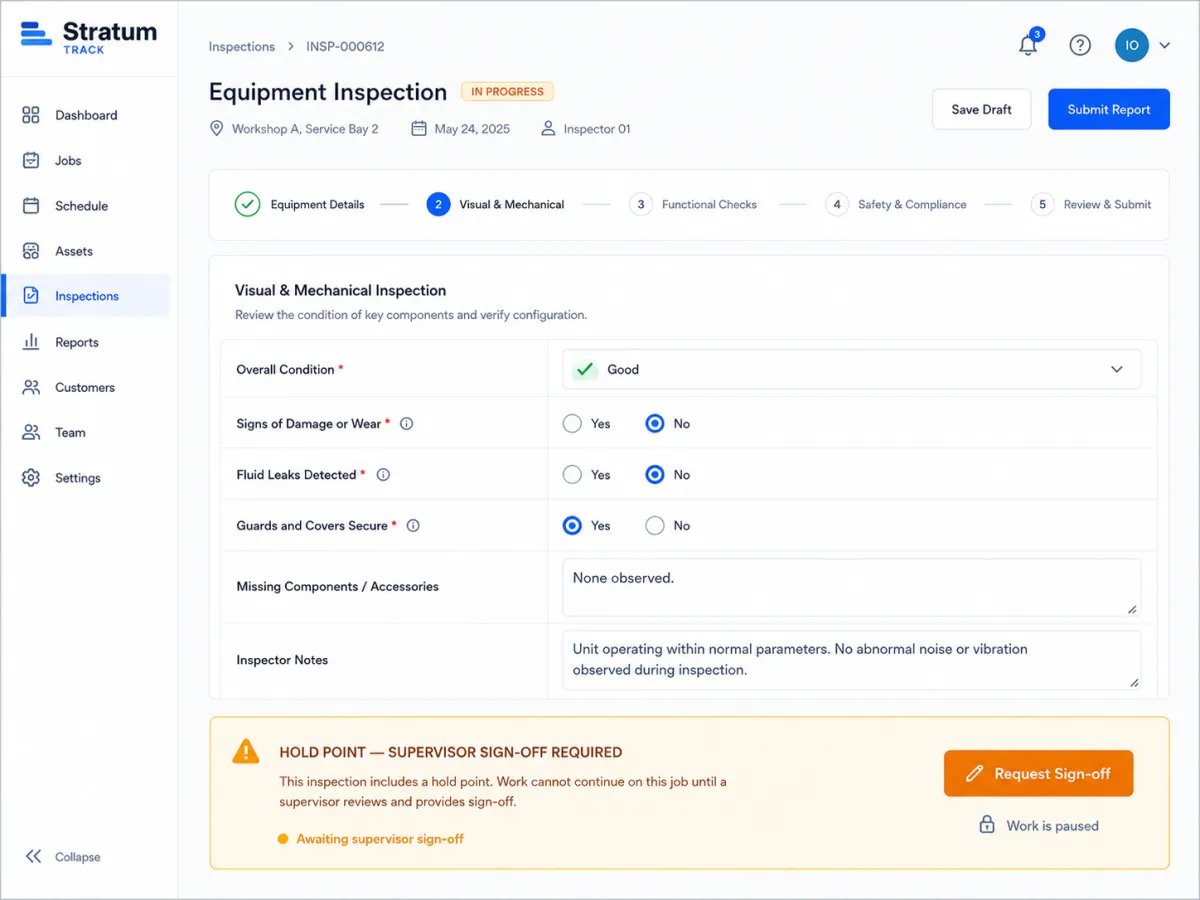
Task: Click the Customers people icon
Action: coord(31,387)
